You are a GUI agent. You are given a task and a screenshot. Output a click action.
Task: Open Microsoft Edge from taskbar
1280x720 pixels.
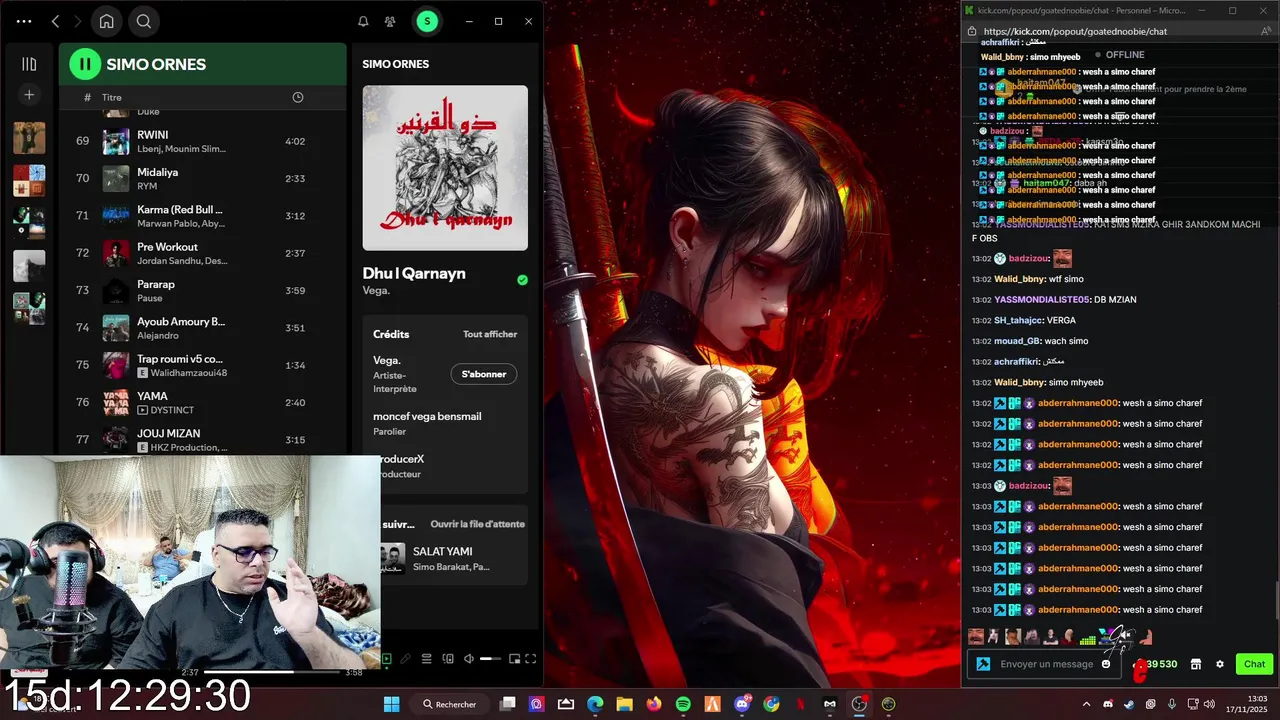pos(595,704)
